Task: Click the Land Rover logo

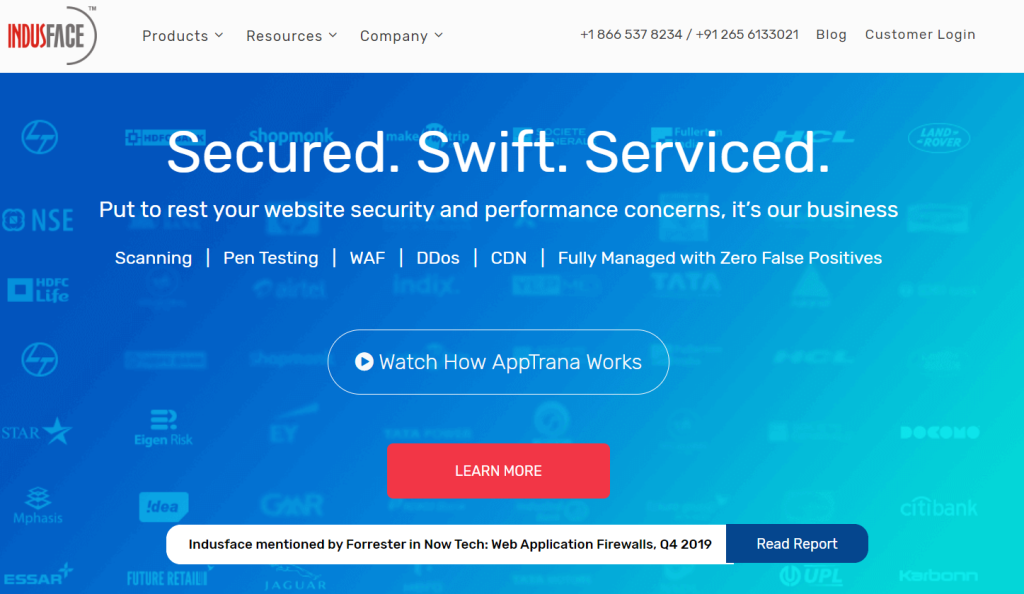Action: [x=938, y=138]
